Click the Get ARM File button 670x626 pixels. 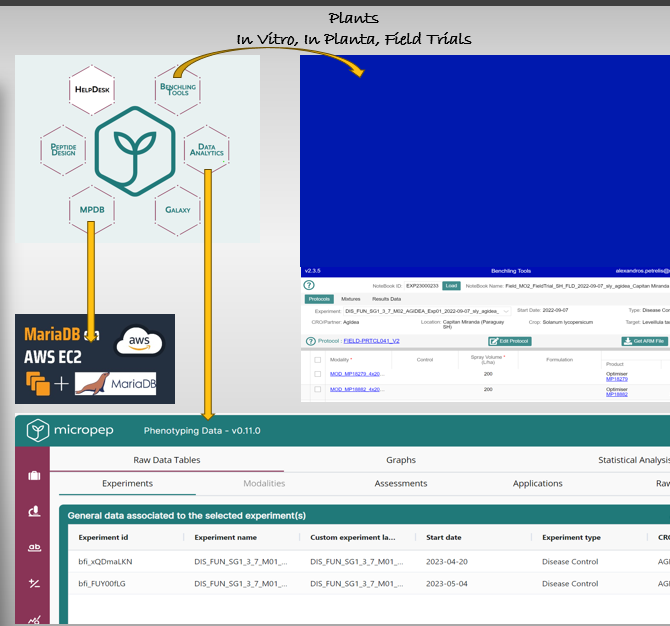tap(644, 341)
